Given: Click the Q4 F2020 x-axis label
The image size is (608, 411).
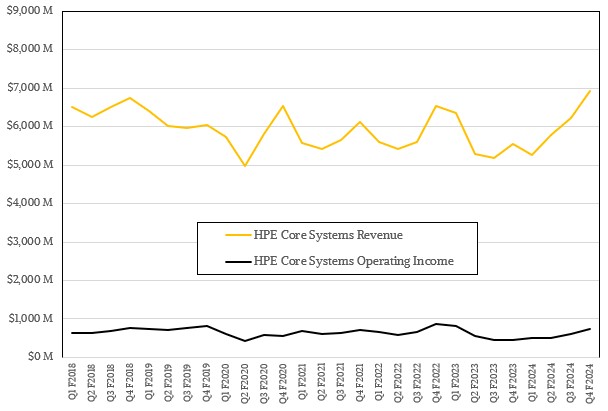Looking at the screenshot, I should pyautogui.click(x=283, y=382).
